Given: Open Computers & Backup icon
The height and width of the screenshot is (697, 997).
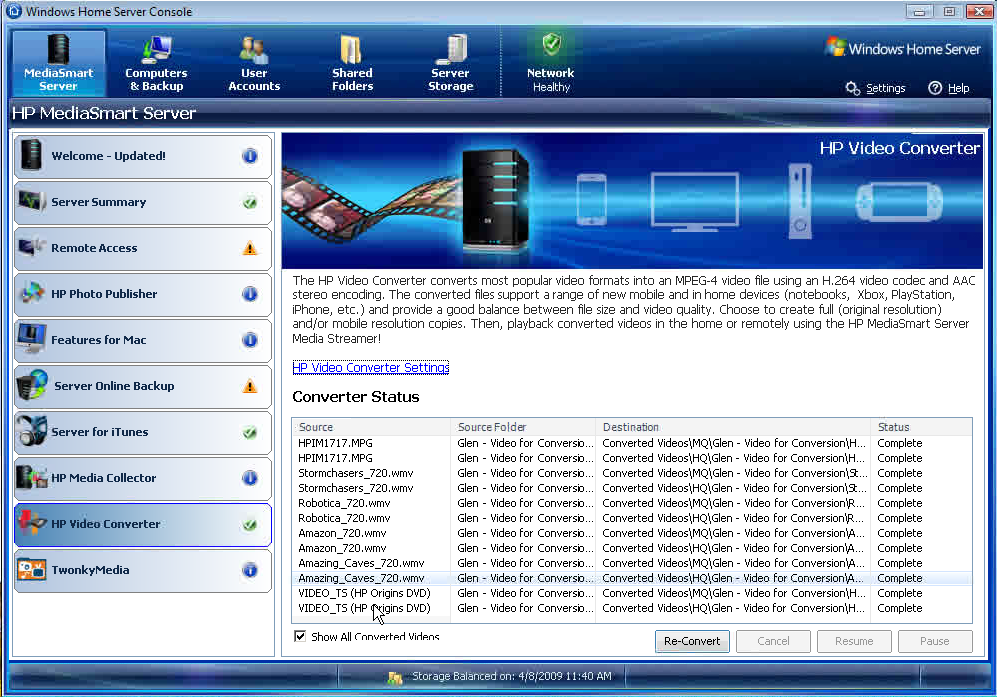Looking at the screenshot, I should click(x=156, y=50).
